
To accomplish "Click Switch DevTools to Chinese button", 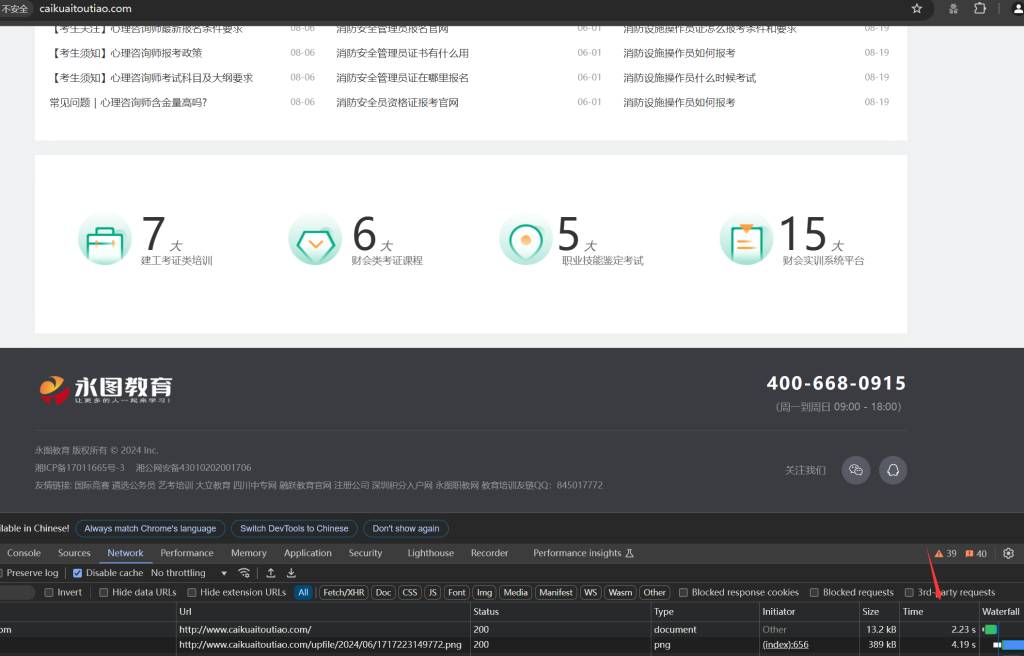I will pos(294,528).
